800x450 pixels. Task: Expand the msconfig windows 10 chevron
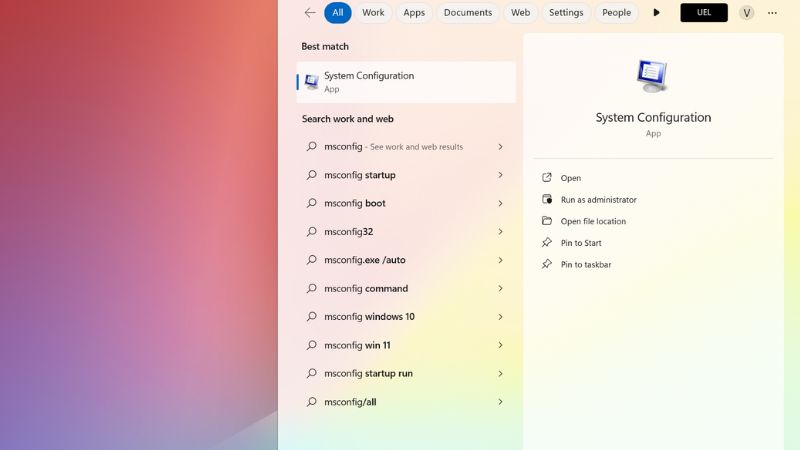pos(500,317)
